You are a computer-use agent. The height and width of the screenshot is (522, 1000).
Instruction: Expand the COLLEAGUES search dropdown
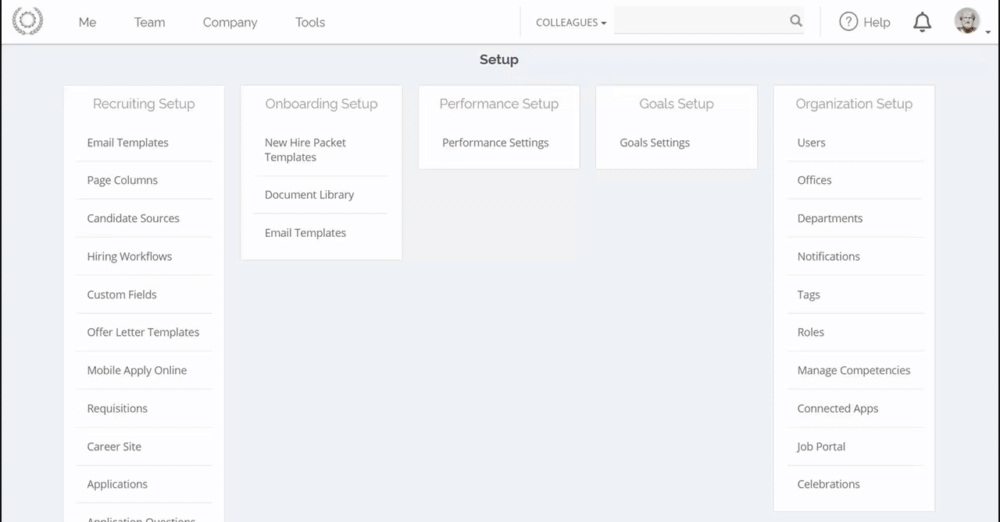point(571,22)
